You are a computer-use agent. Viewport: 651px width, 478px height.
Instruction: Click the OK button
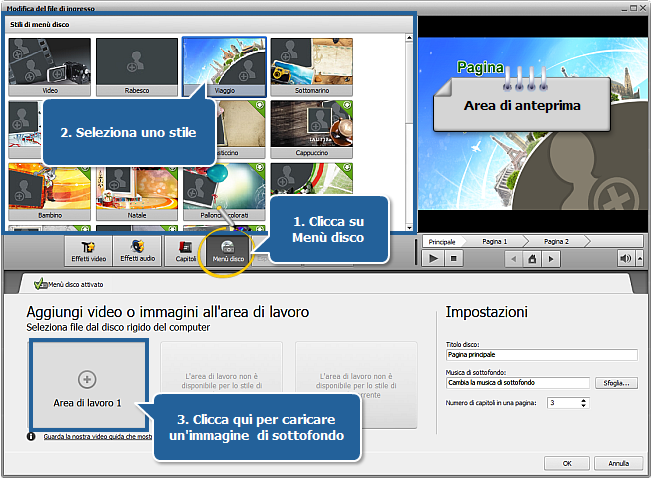[567, 463]
